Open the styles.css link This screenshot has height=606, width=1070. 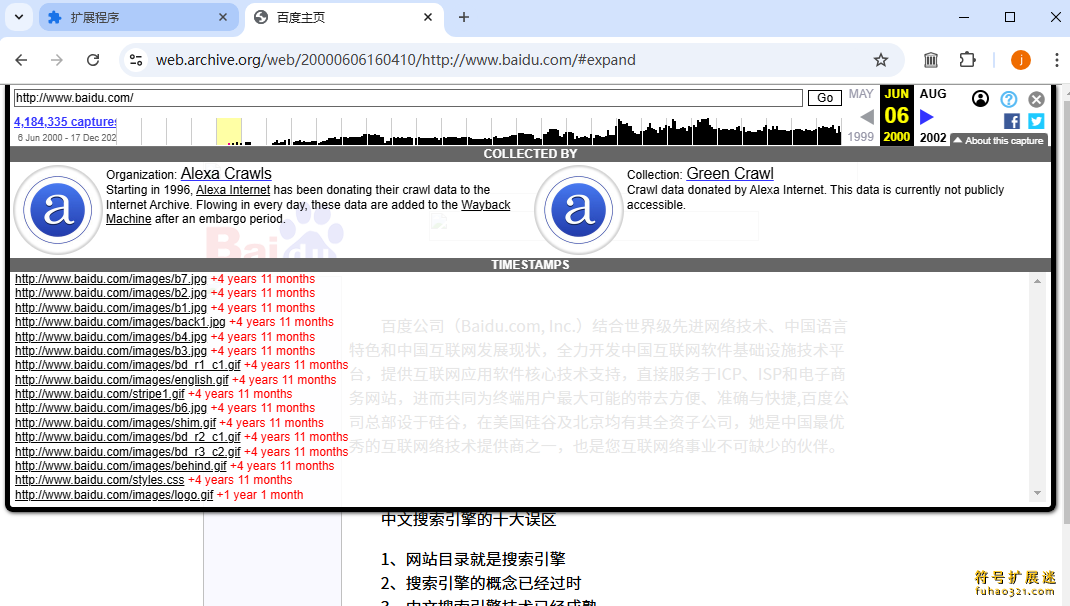coord(100,480)
